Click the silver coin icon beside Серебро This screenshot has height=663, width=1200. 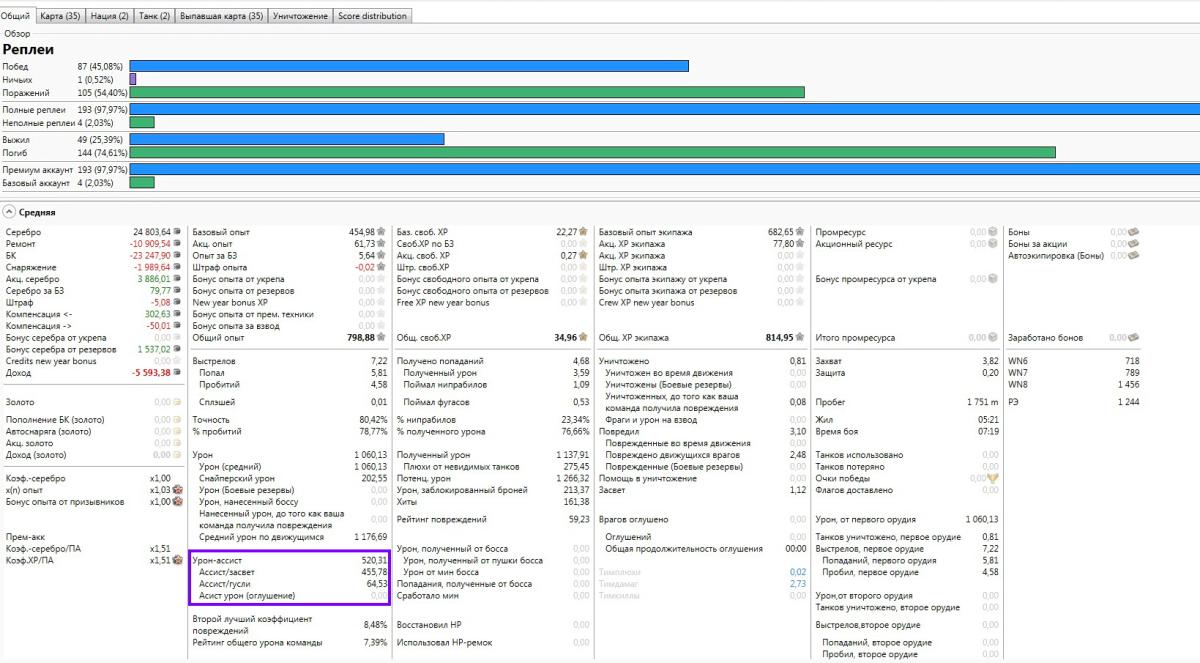click(178, 232)
